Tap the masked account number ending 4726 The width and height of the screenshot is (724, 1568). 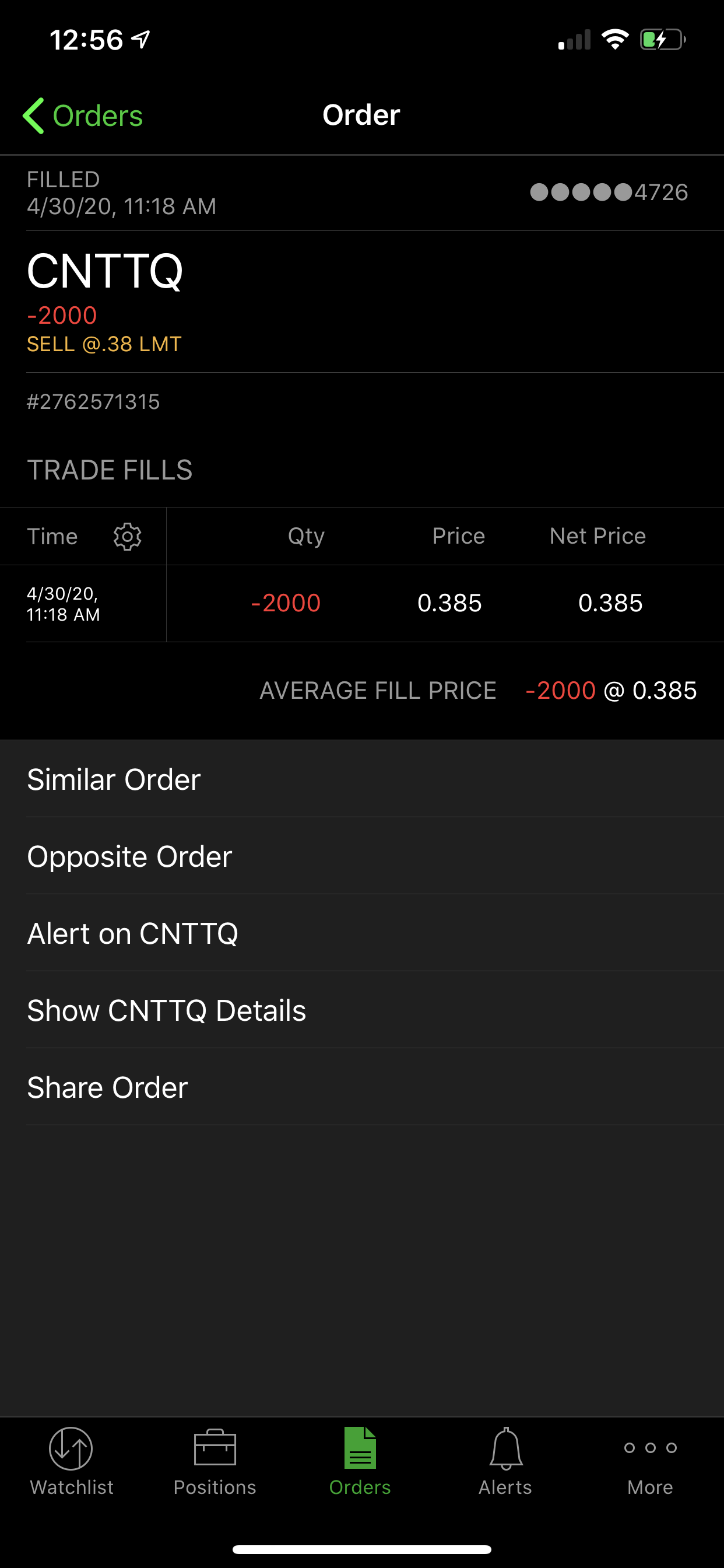pos(609,192)
